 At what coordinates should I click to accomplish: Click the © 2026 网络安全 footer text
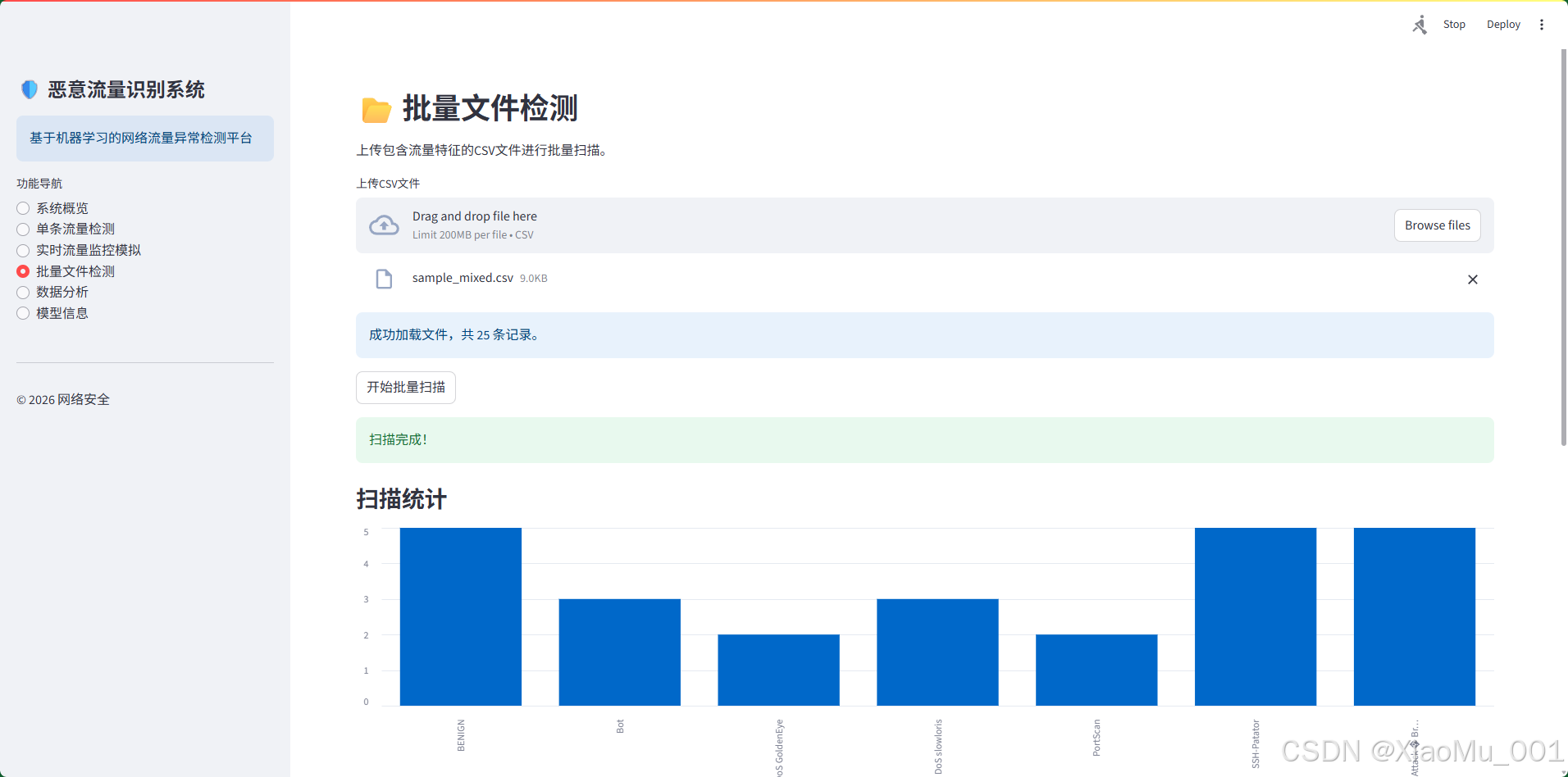[x=63, y=400]
